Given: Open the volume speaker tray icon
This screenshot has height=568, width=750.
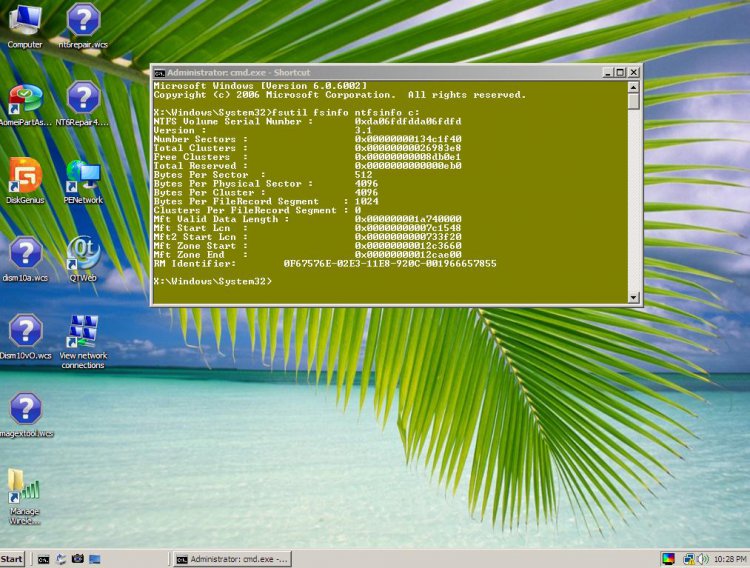Looking at the screenshot, I should click(x=702, y=558).
